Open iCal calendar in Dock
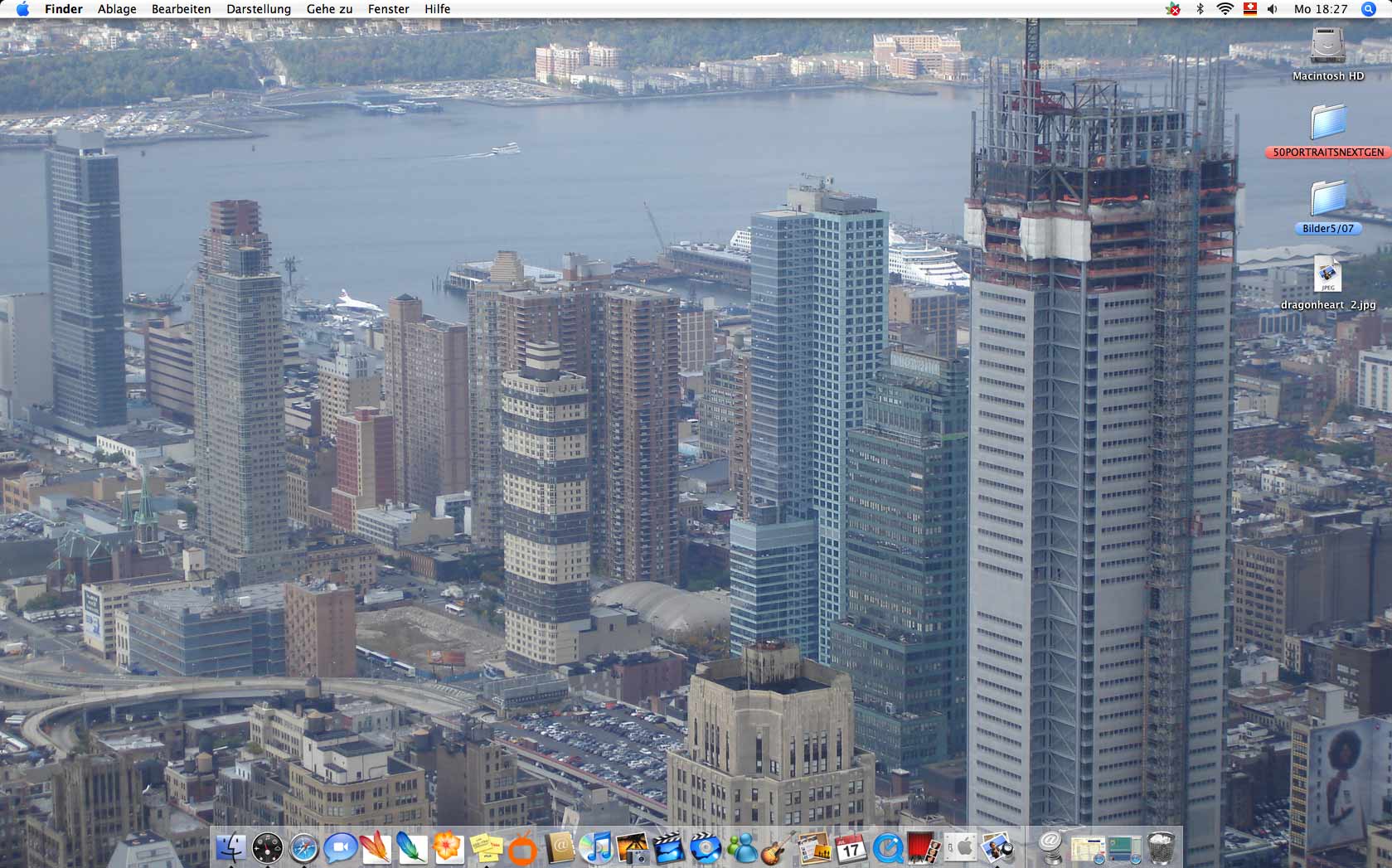The image size is (1392, 868). [851, 848]
